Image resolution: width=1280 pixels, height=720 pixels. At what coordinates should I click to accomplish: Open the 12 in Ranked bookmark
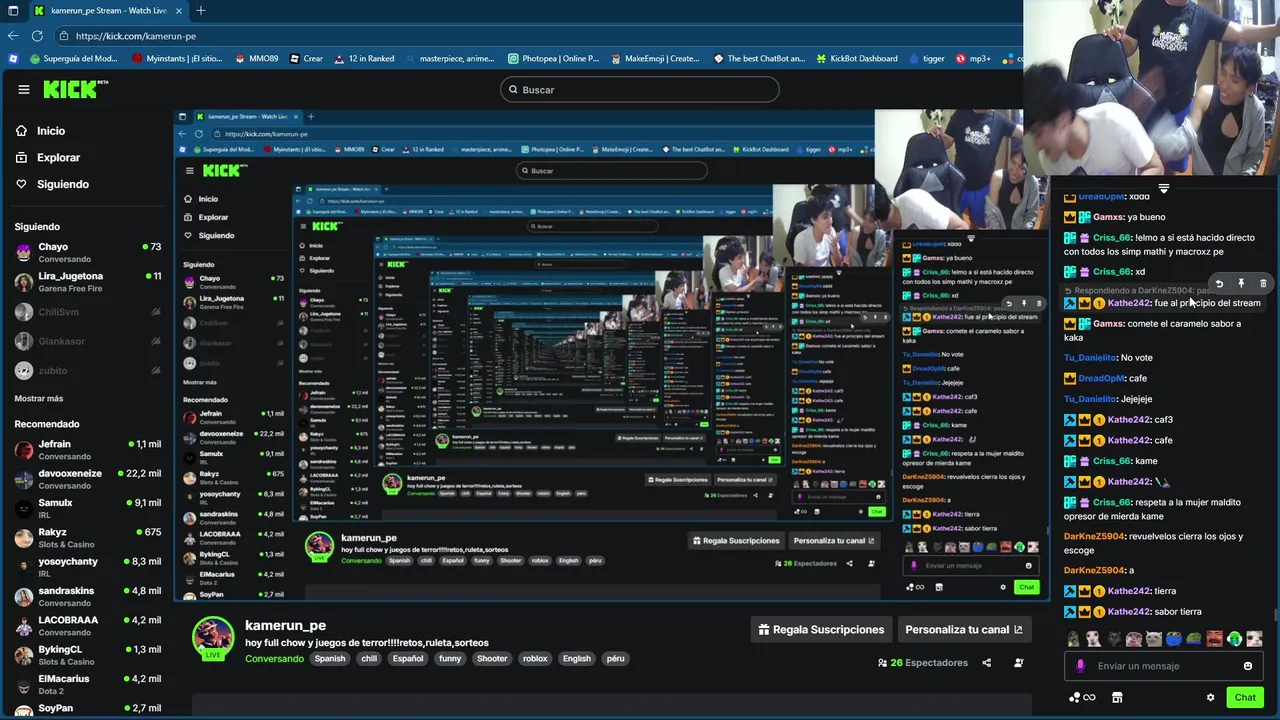pos(364,59)
